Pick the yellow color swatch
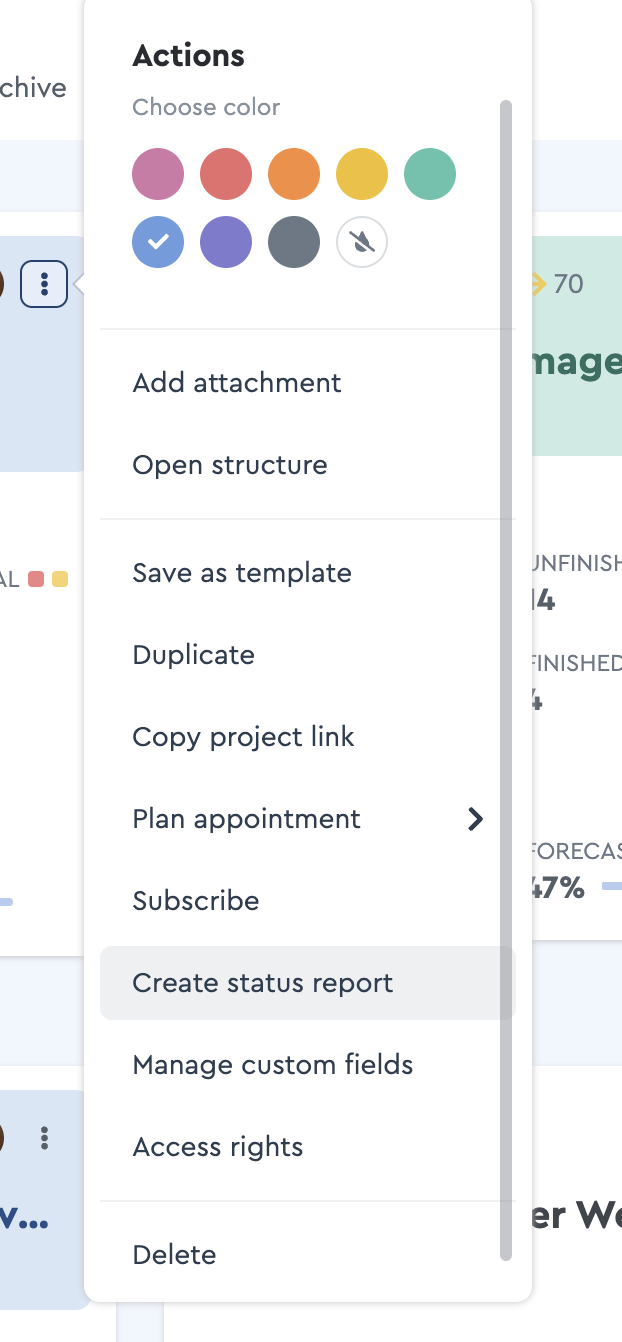 (x=362, y=174)
